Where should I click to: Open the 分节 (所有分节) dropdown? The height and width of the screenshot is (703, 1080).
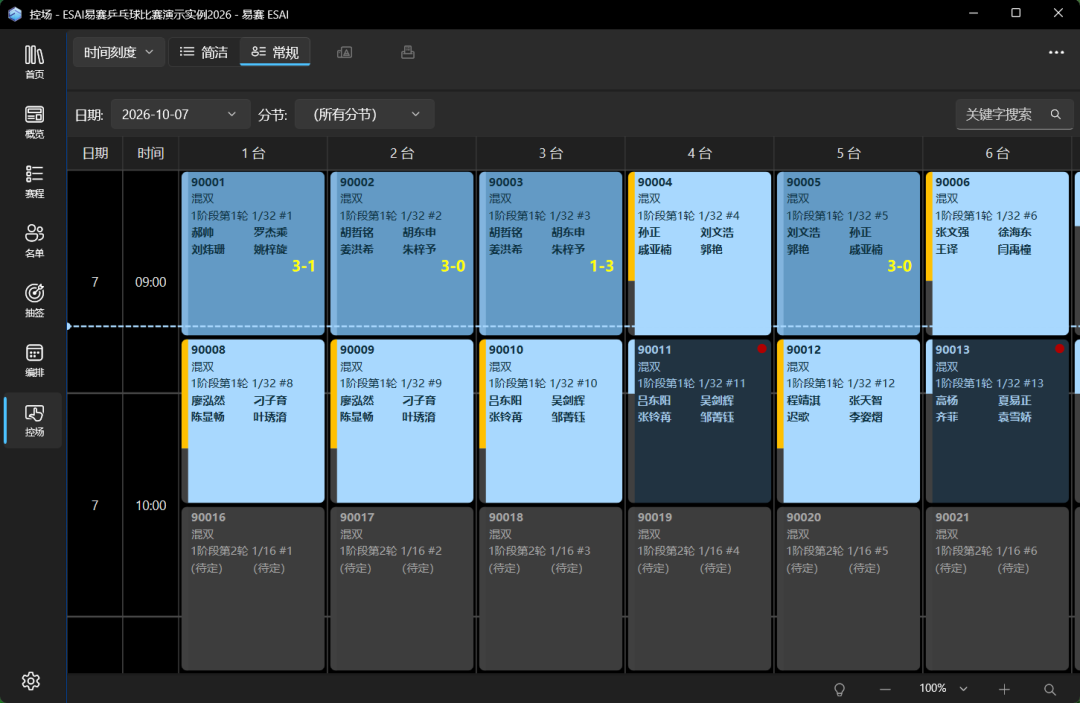pyautogui.click(x=364, y=114)
